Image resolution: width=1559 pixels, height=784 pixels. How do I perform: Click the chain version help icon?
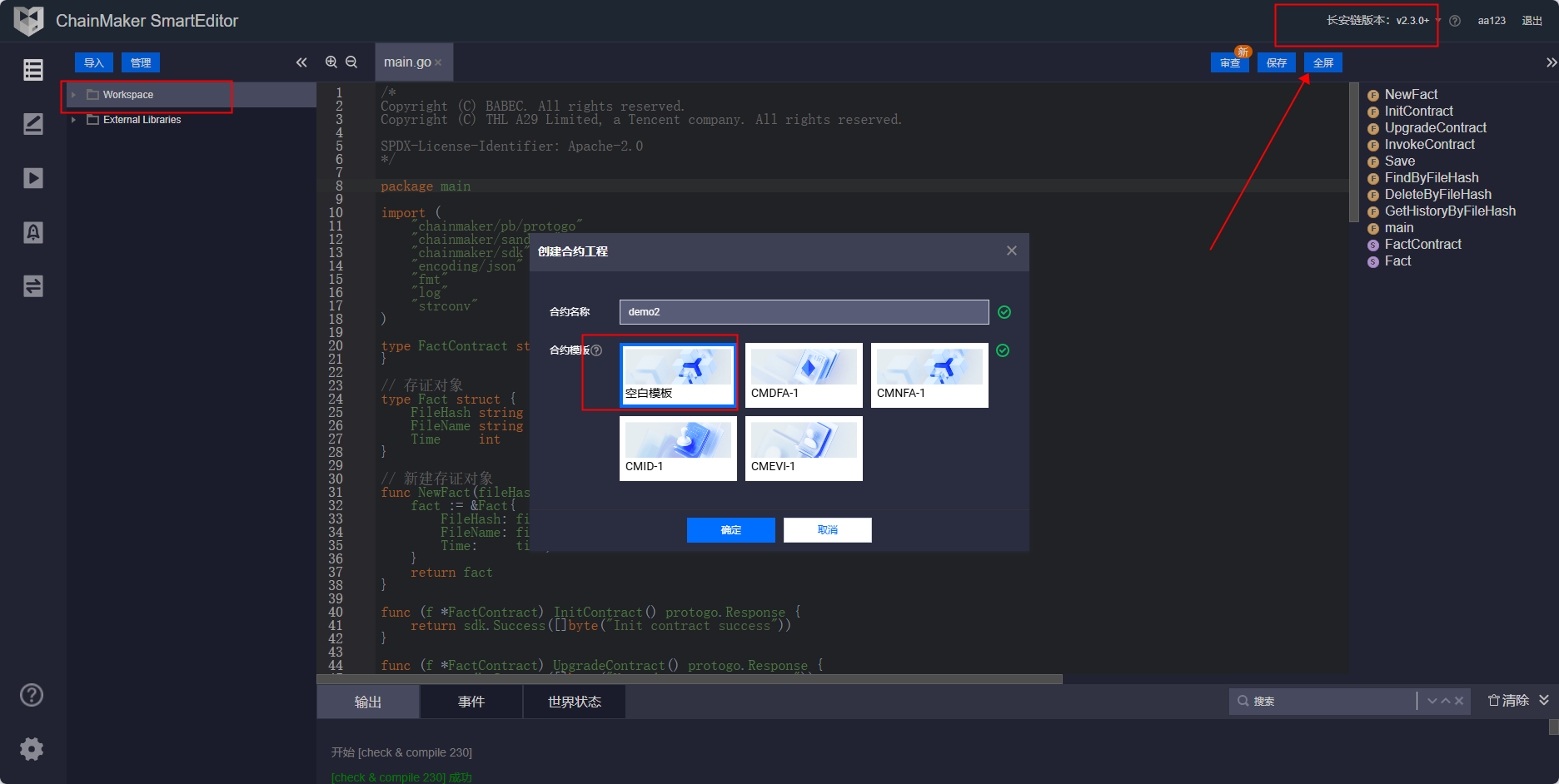(x=1455, y=21)
